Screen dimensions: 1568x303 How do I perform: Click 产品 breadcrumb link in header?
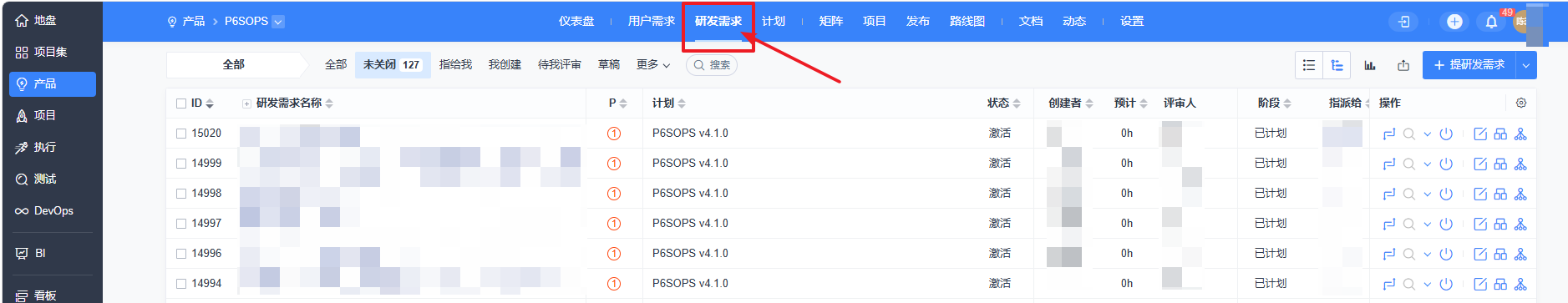point(194,22)
